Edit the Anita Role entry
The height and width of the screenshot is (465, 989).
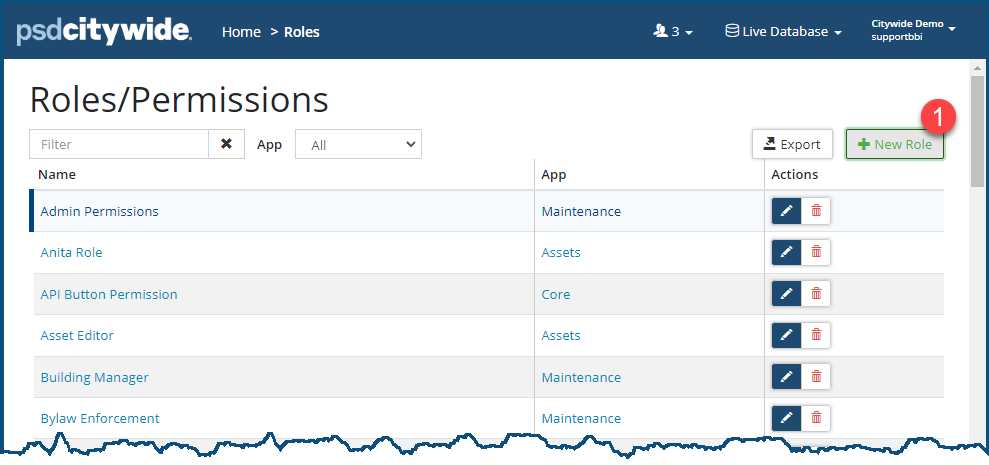click(x=786, y=253)
